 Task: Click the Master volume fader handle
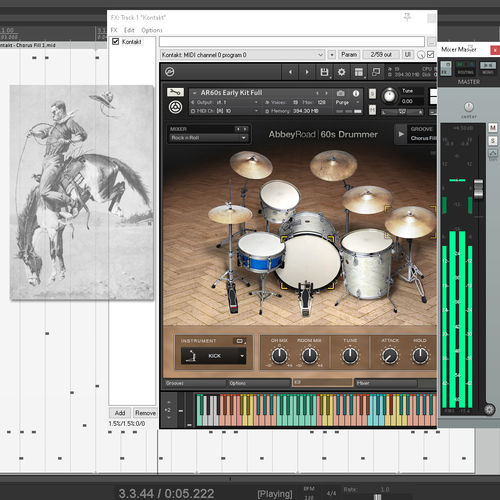[478, 189]
